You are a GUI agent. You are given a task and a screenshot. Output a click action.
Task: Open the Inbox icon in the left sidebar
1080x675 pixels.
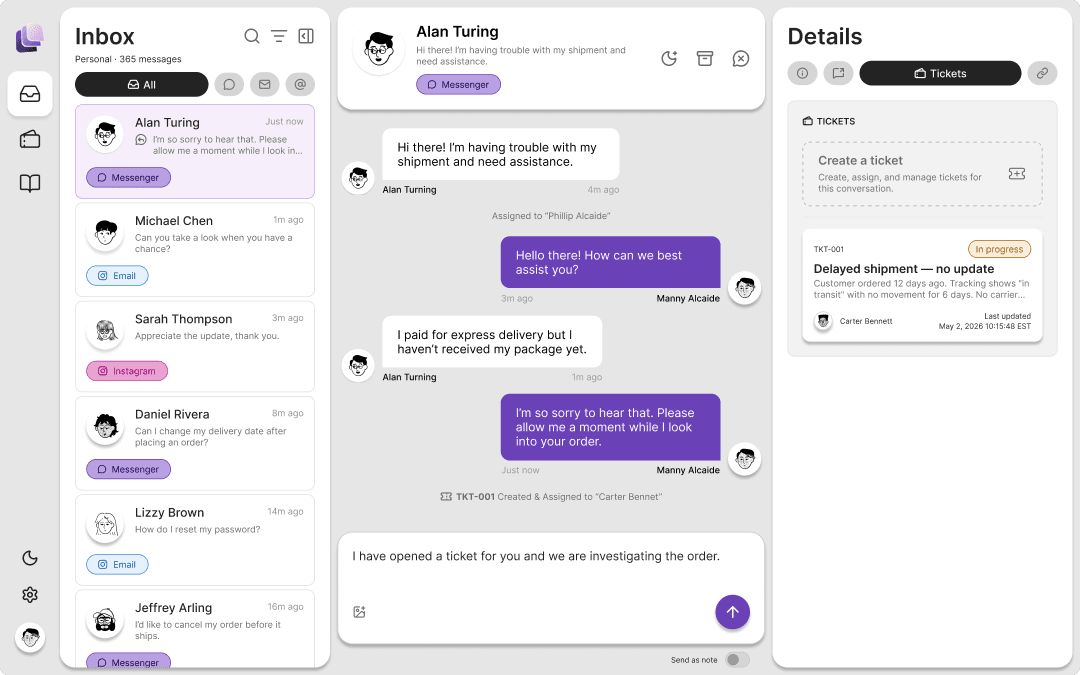pos(30,94)
